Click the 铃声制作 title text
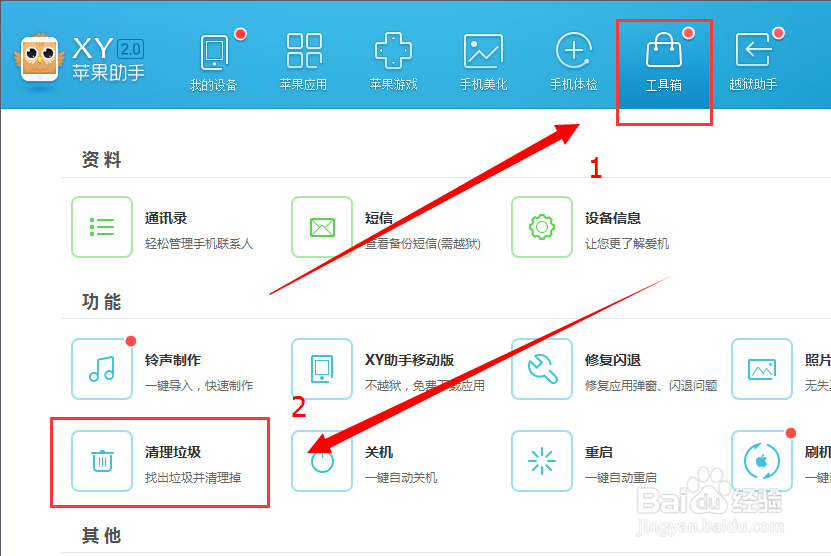This screenshot has width=831, height=556. (x=173, y=360)
